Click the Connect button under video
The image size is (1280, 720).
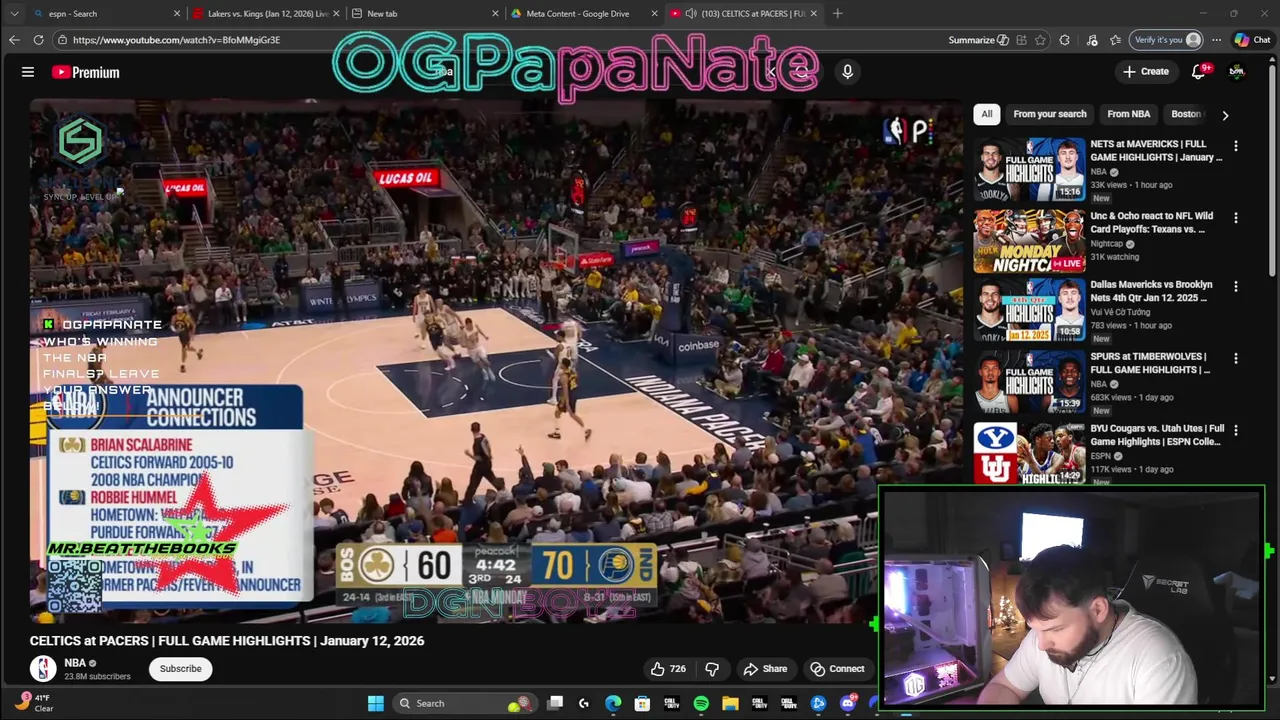tap(837, 669)
